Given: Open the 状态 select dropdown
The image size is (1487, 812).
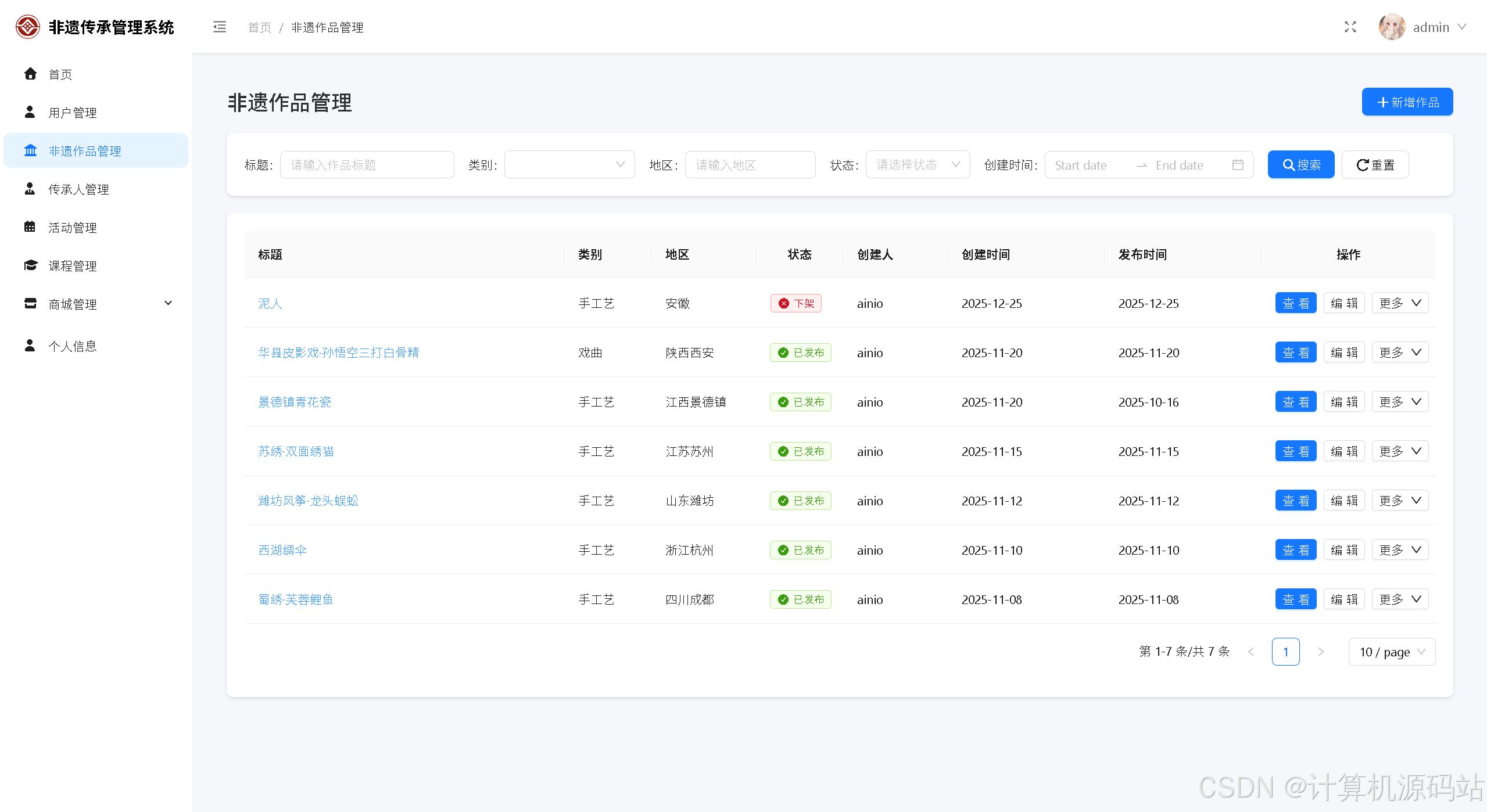Looking at the screenshot, I should point(917,165).
